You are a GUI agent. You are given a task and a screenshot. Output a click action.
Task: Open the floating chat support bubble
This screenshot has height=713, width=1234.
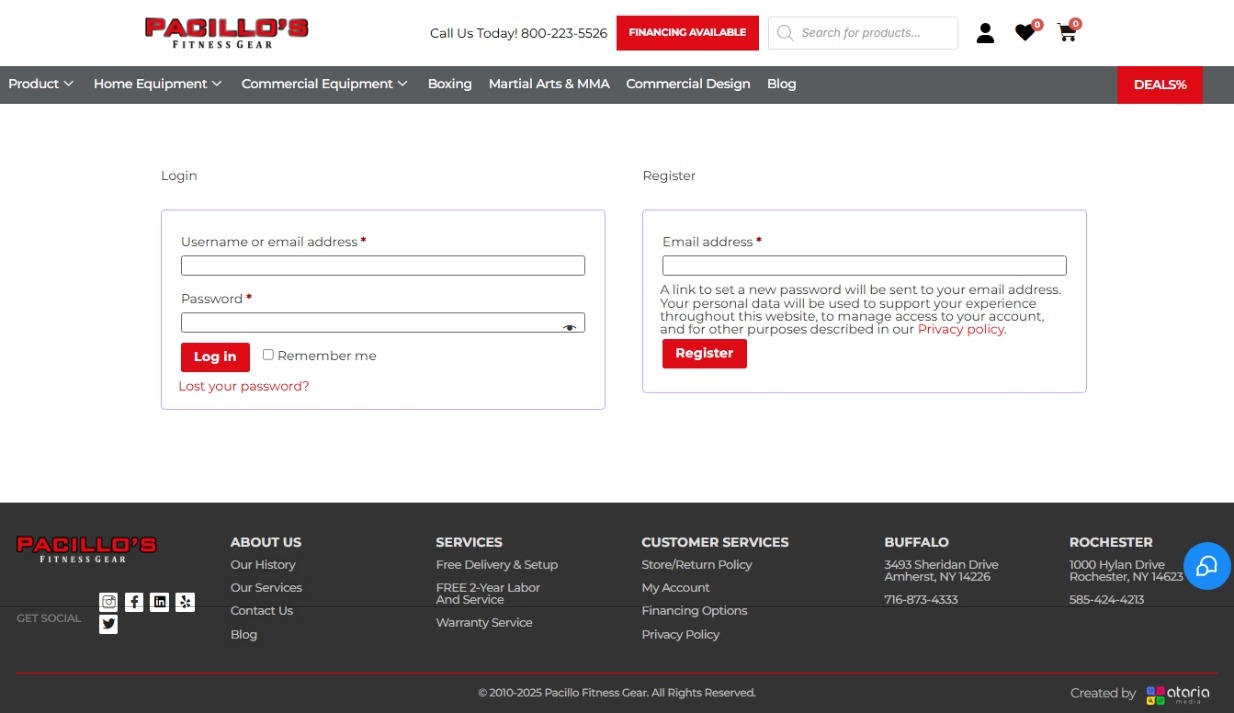[1207, 566]
